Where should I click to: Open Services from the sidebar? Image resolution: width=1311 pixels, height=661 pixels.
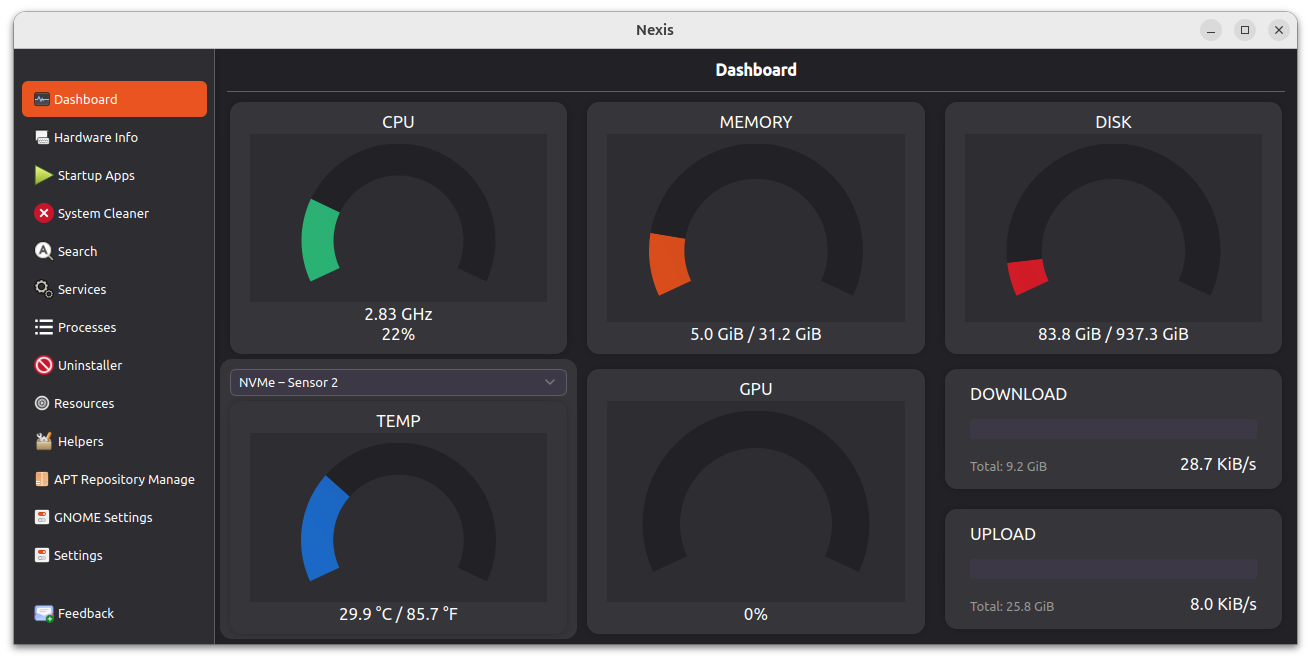[x=114, y=289]
